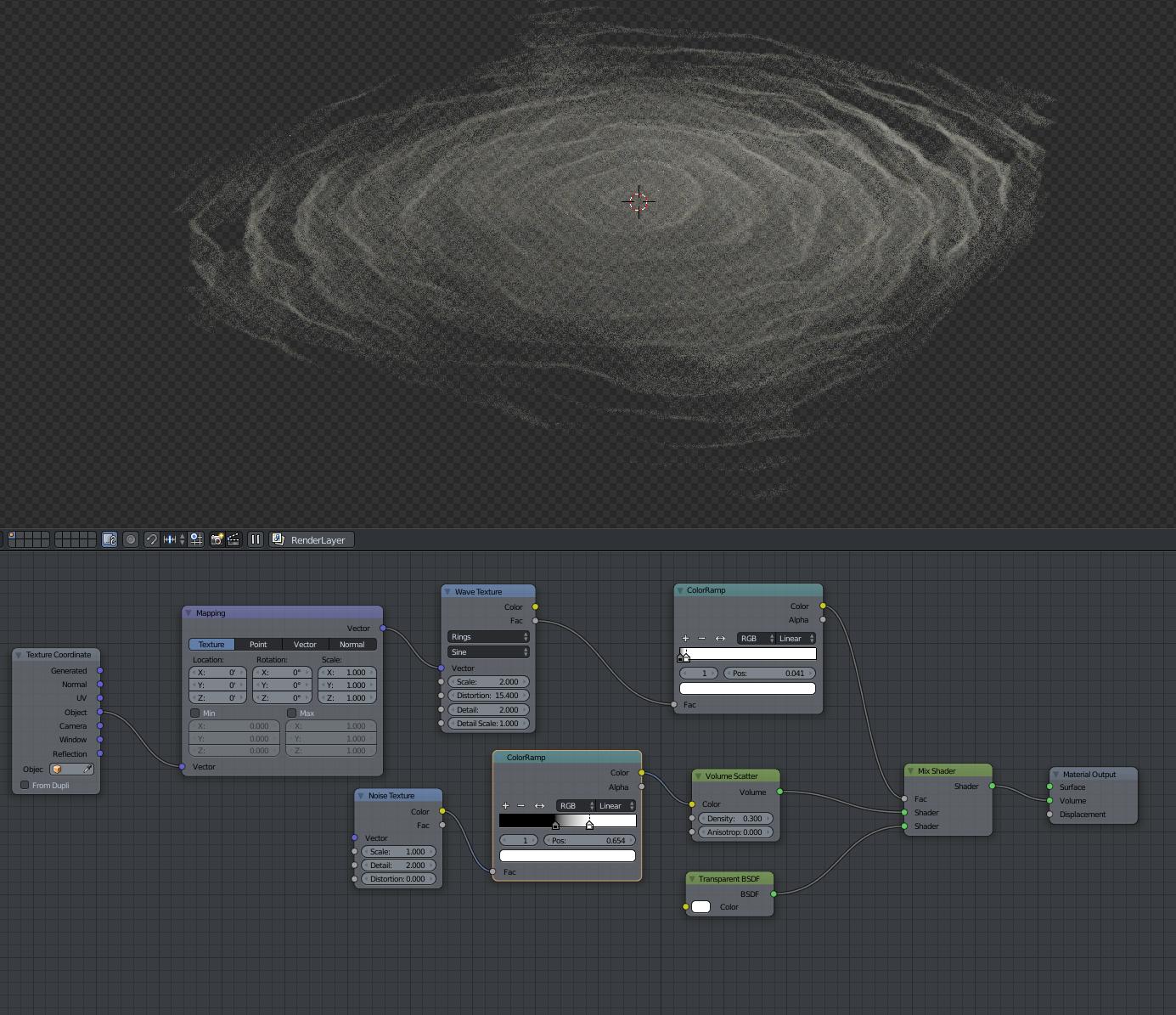The image size is (1176, 1015).
Task: Click Scale 1.000 field in Noise Texture
Action: tap(398, 852)
